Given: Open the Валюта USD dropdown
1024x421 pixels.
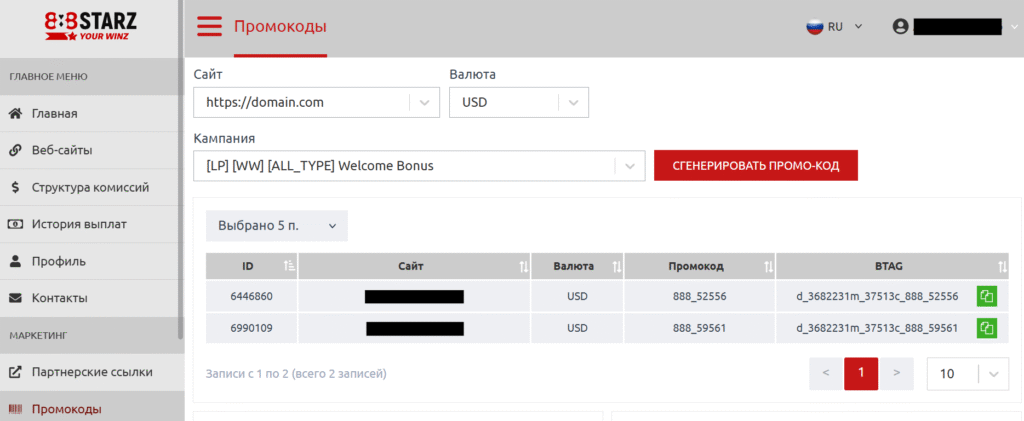Looking at the screenshot, I should click(519, 102).
